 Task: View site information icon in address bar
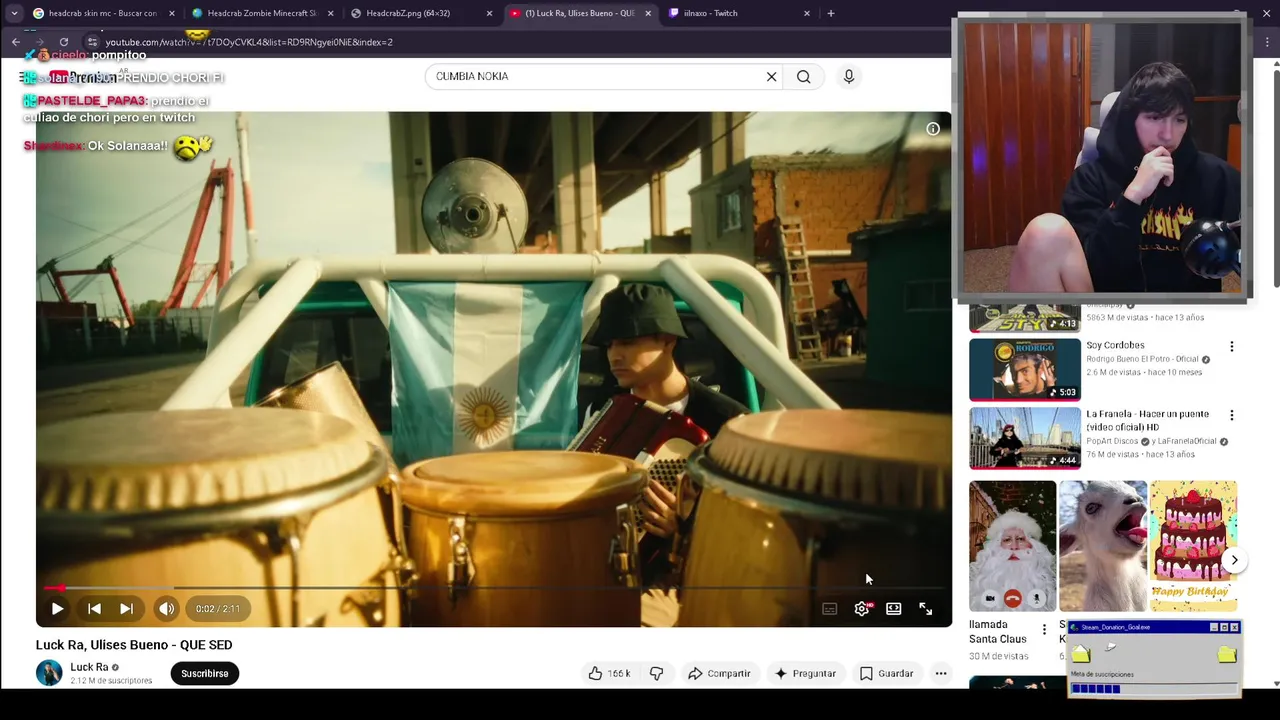(92, 42)
